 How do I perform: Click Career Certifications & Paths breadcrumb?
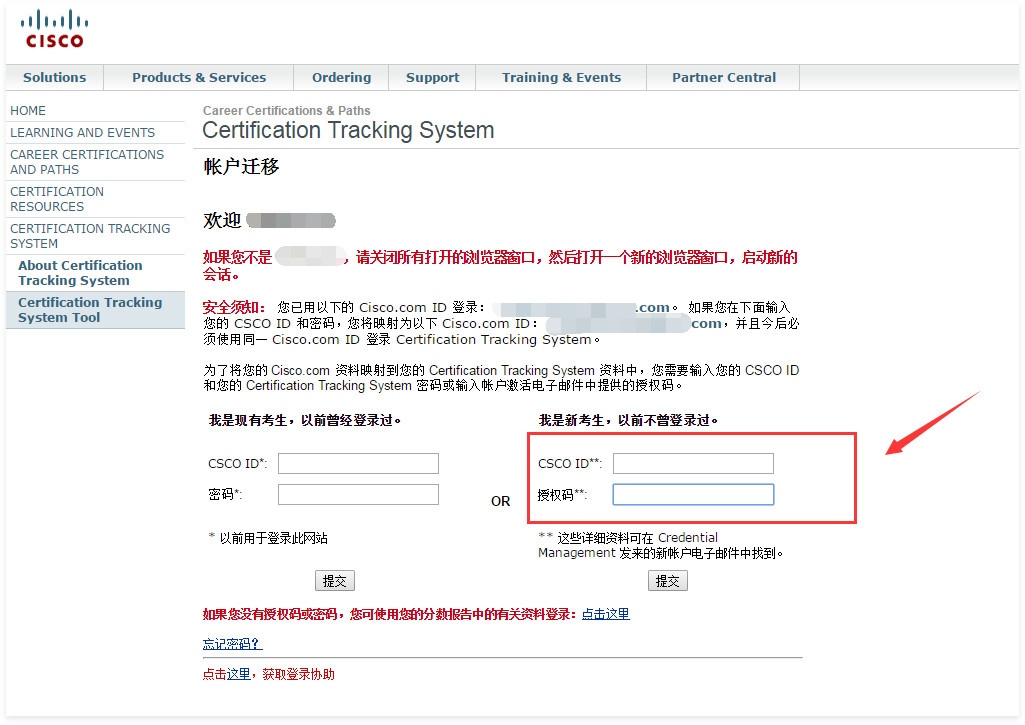[286, 110]
